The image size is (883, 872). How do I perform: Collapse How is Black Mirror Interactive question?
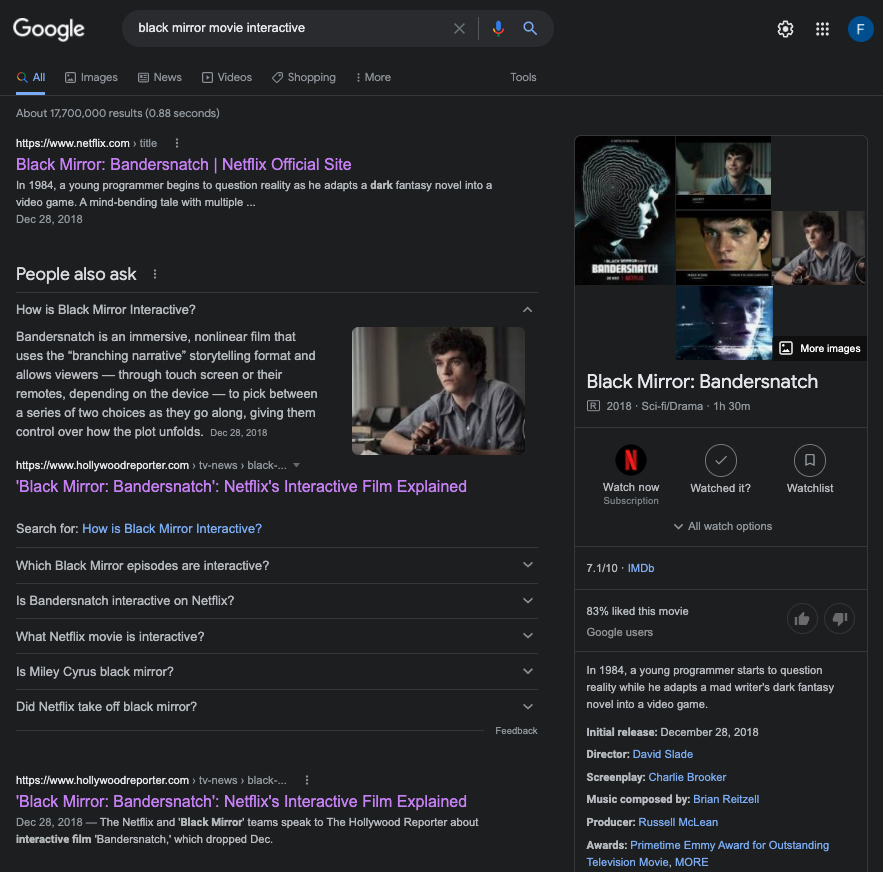277,310
